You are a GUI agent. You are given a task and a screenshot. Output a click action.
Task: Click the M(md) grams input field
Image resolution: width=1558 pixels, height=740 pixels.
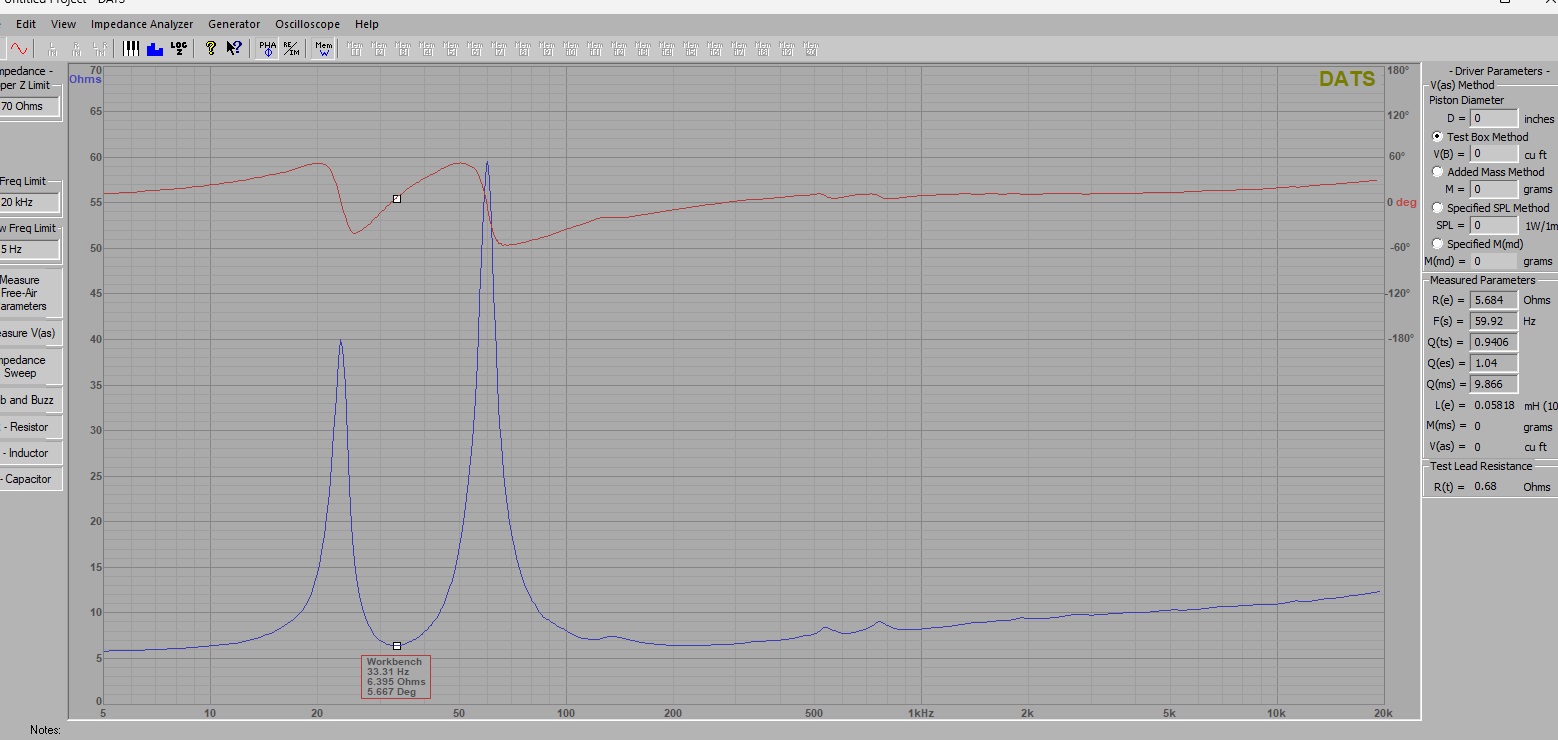coord(1494,261)
